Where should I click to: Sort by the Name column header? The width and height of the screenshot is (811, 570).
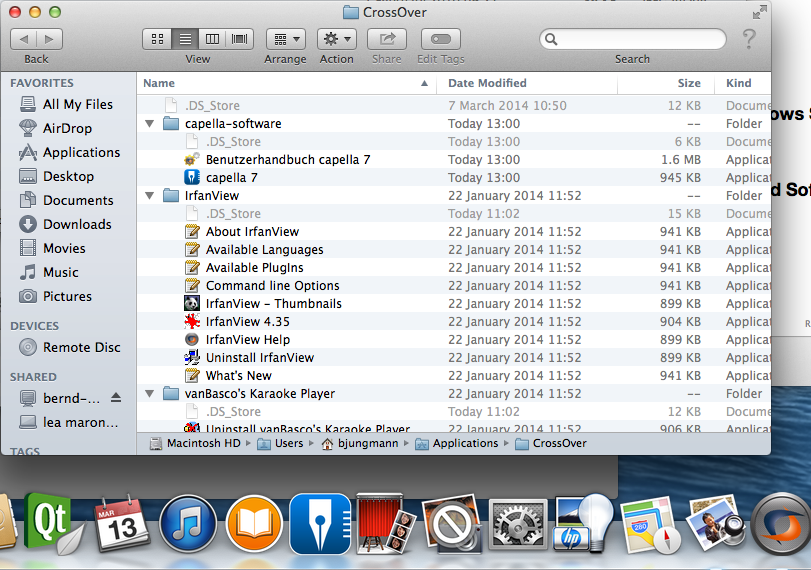coord(287,83)
